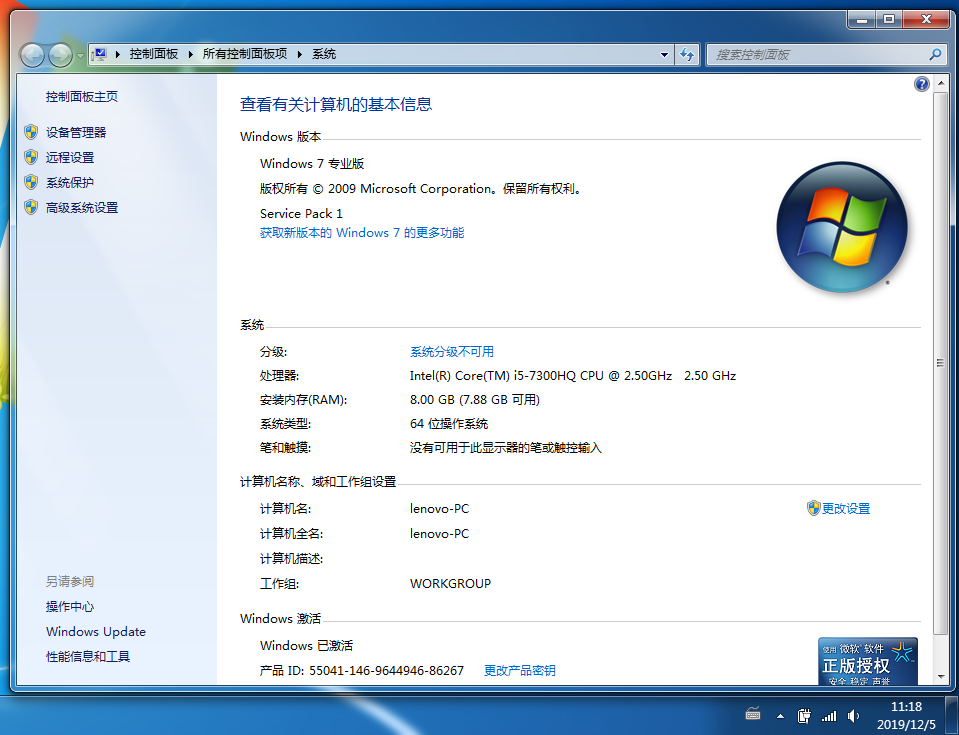Show hidden tray icons with up arrow

point(780,716)
